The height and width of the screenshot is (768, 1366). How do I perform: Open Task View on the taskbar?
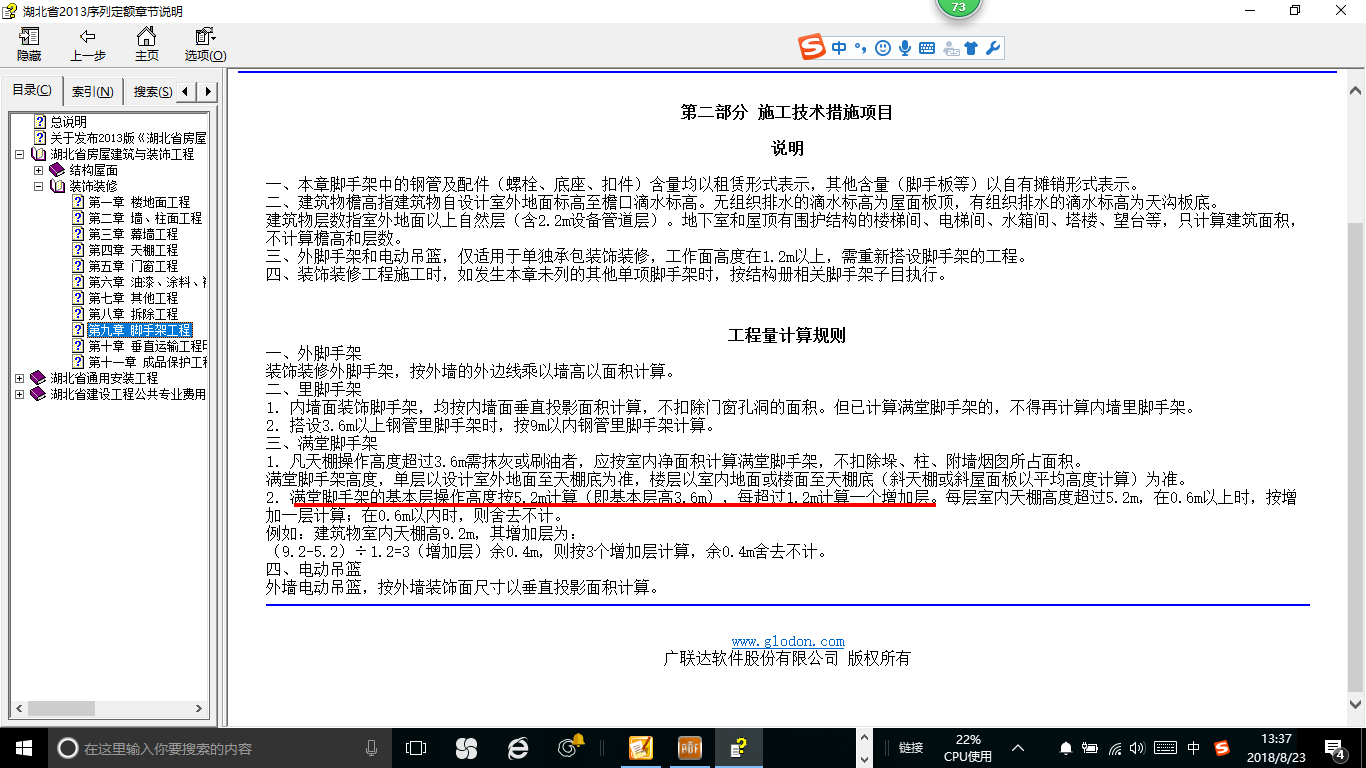[x=416, y=747]
